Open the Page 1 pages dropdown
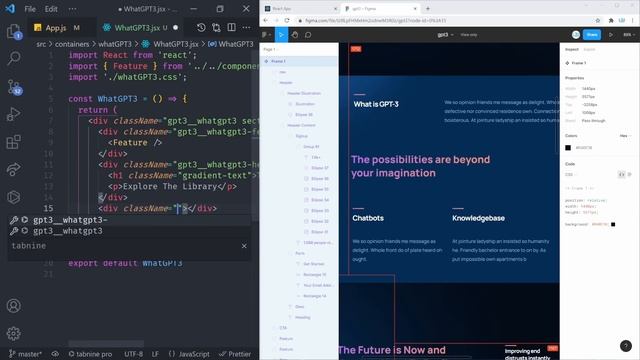This screenshot has height=360, width=640. 270,49
